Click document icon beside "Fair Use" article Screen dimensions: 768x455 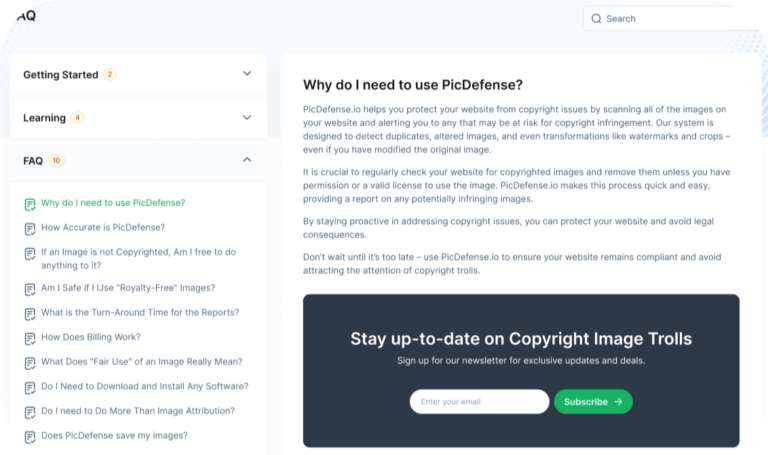point(30,362)
